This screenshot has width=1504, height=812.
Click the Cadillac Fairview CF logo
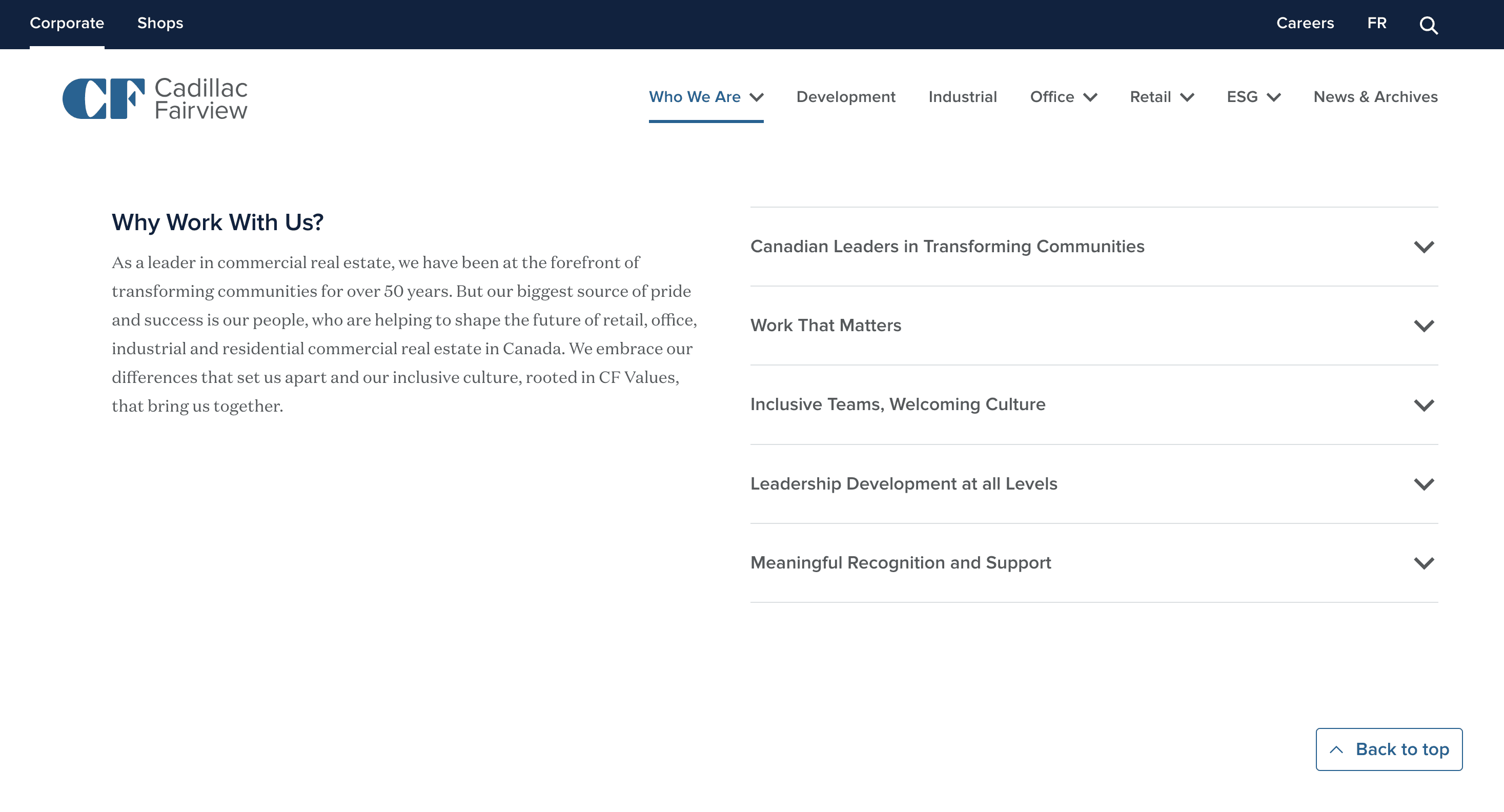155,98
